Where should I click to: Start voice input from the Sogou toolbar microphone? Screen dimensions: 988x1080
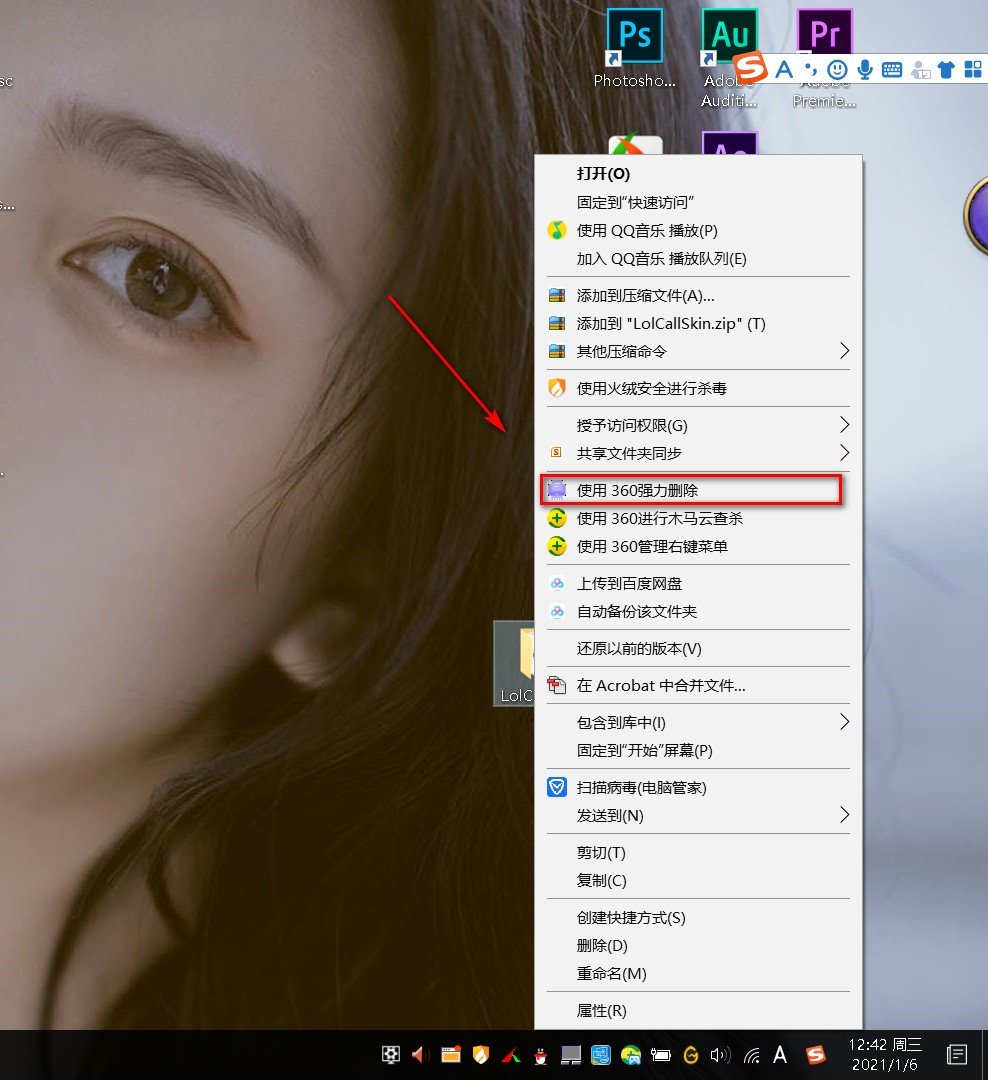[x=866, y=69]
